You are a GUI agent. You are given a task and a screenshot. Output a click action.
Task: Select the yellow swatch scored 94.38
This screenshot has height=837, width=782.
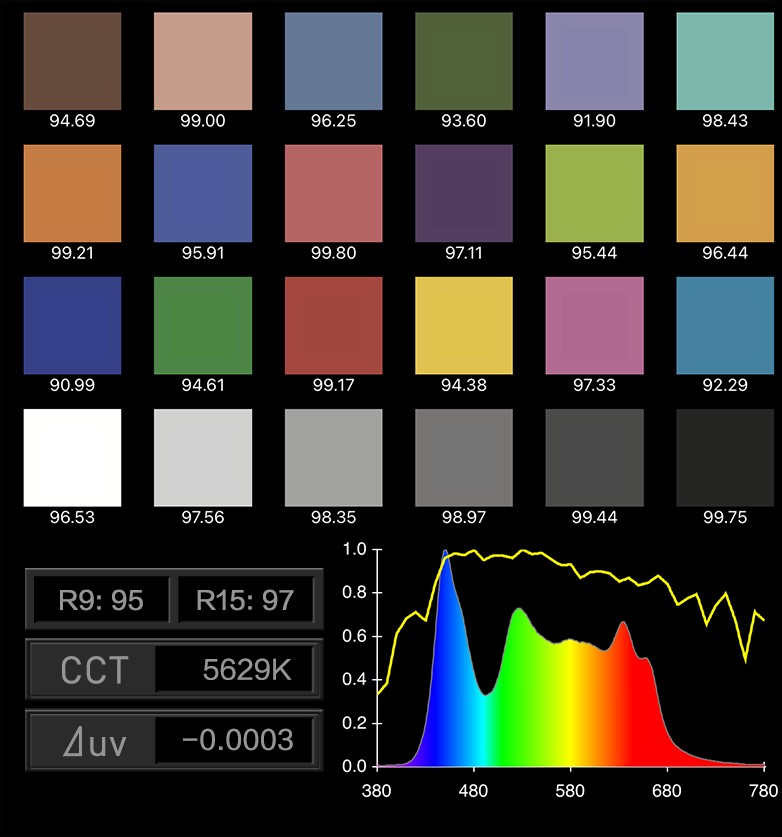[464, 326]
